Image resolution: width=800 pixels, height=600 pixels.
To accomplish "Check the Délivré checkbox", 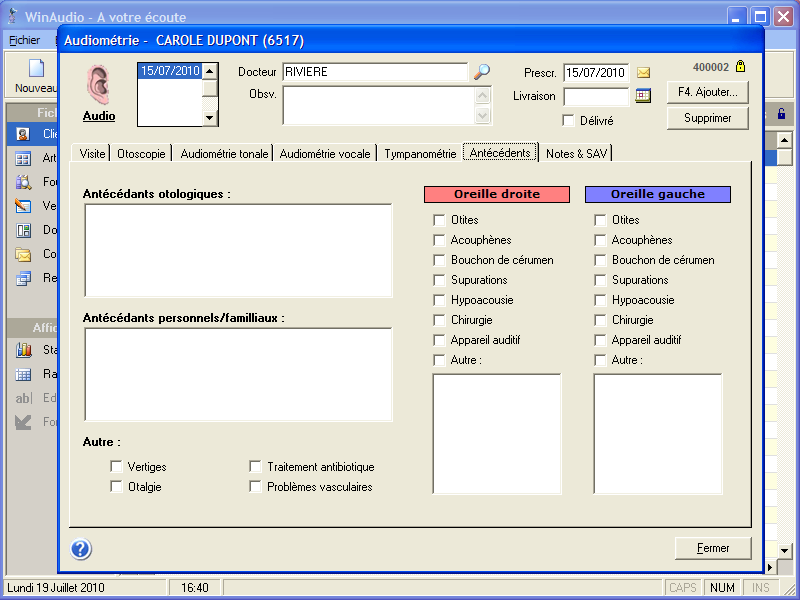I will (x=569, y=121).
